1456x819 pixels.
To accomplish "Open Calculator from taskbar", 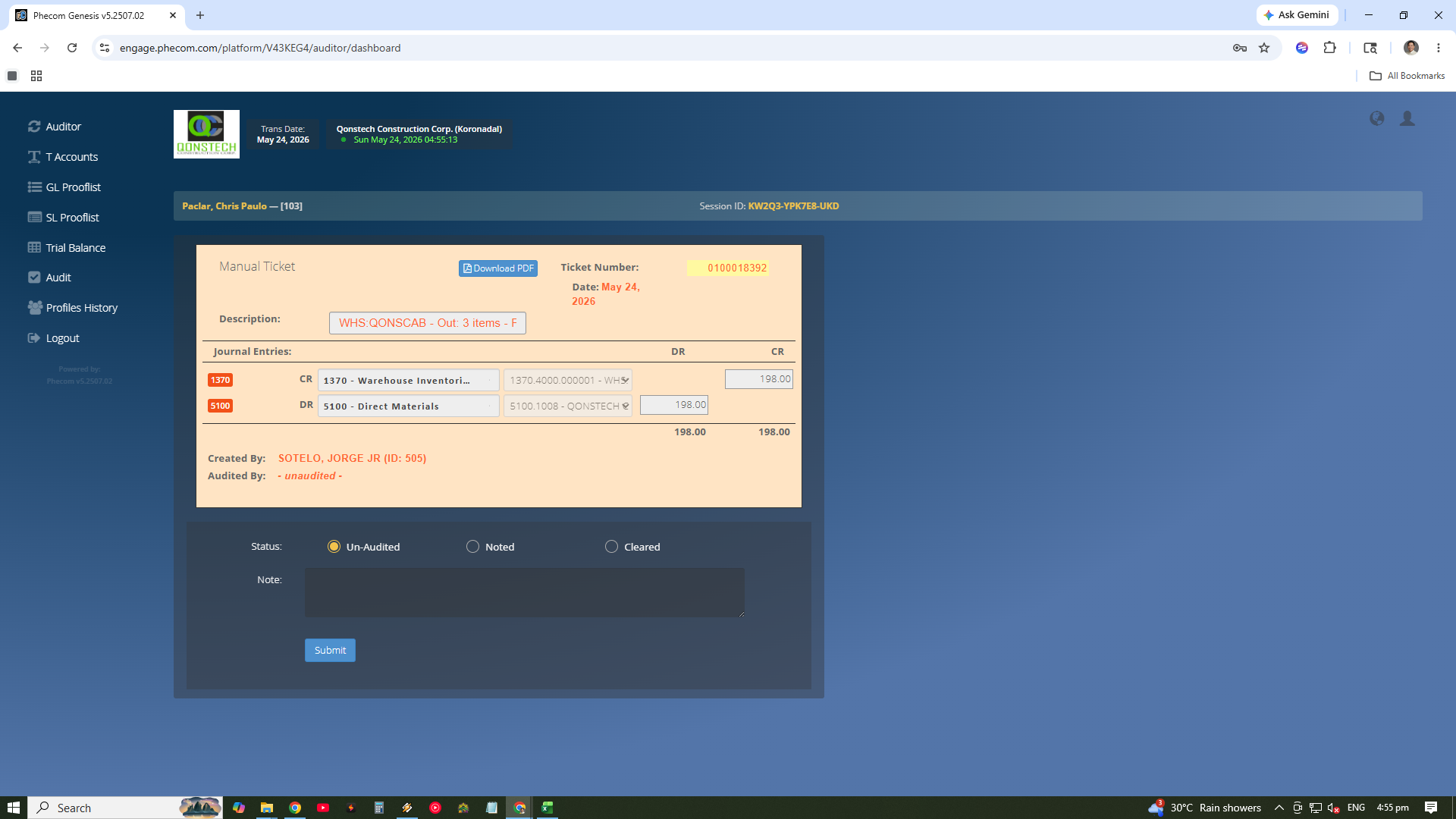I will coord(379,808).
